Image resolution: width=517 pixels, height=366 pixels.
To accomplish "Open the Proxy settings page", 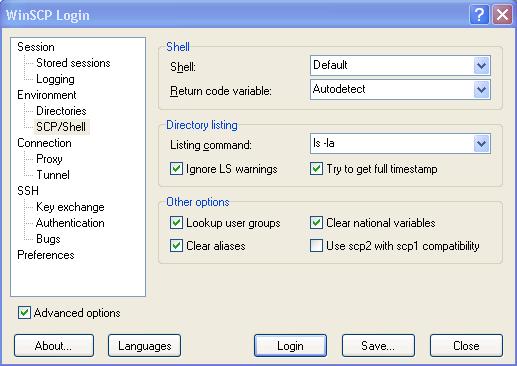I will point(49,159).
